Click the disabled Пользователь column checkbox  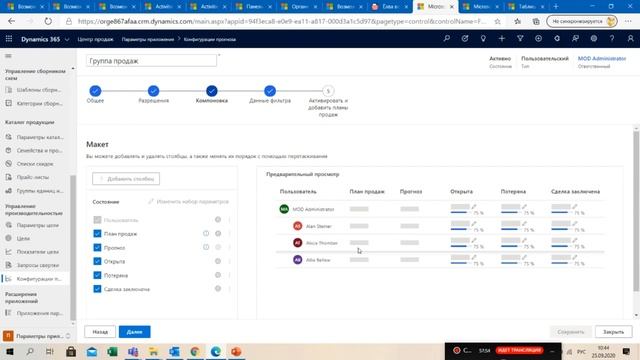click(97, 220)
